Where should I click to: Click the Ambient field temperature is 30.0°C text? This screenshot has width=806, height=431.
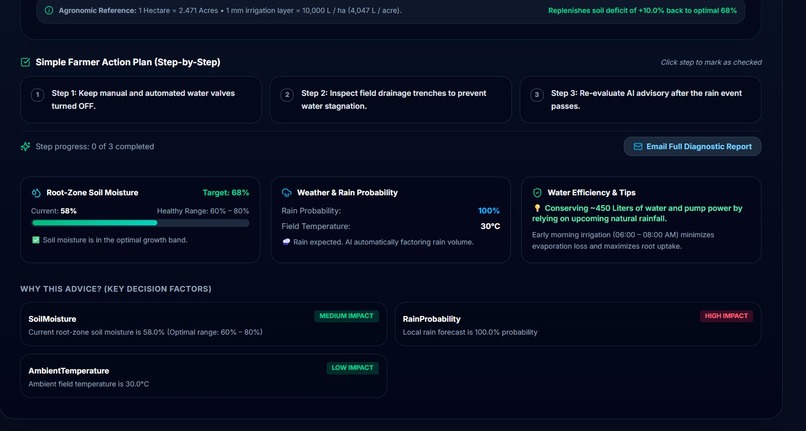click(x=89, y=384)
